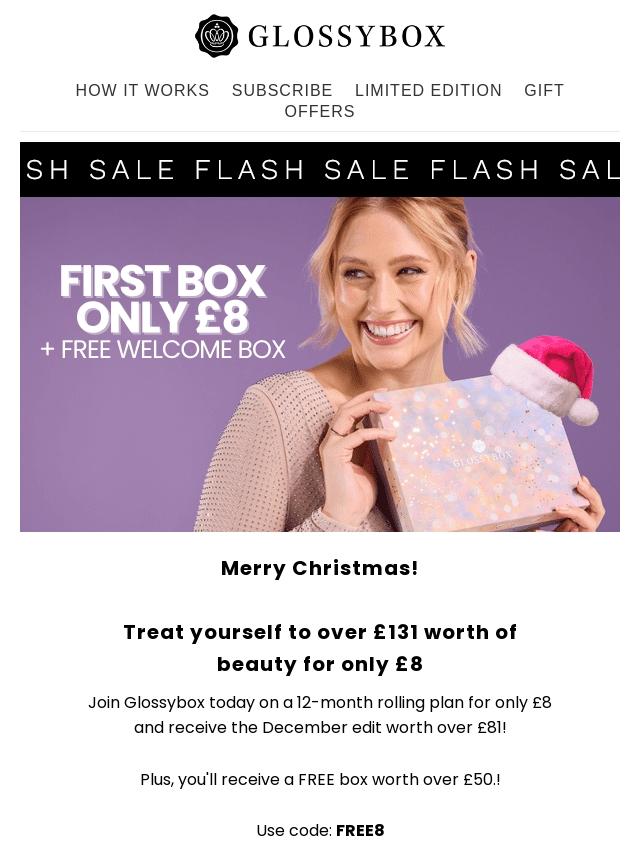Screen dimensions: 640x854
Task: Select the FREE8 promo code text
Action: [360, 831]
